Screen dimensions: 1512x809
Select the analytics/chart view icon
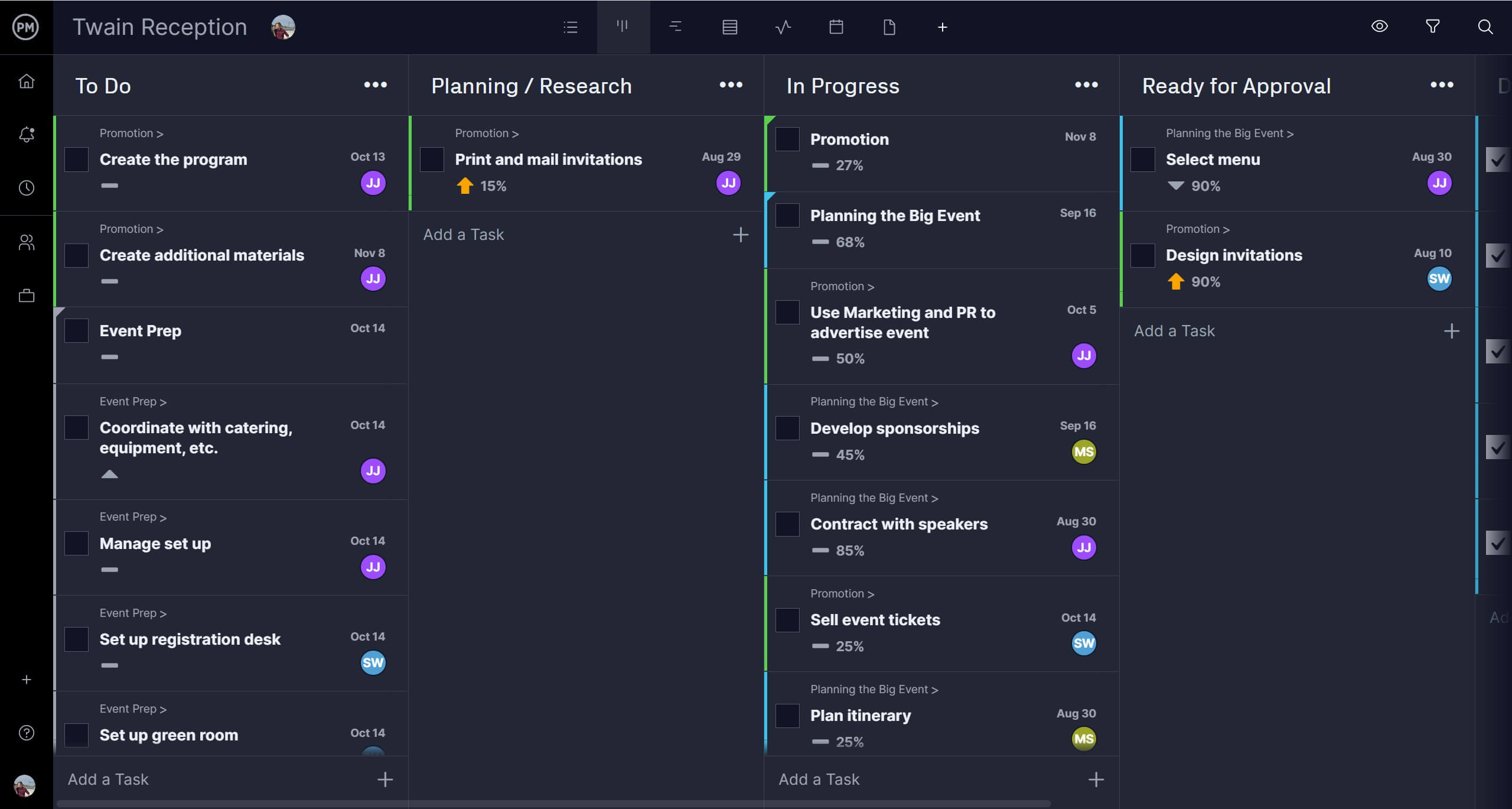783,27
